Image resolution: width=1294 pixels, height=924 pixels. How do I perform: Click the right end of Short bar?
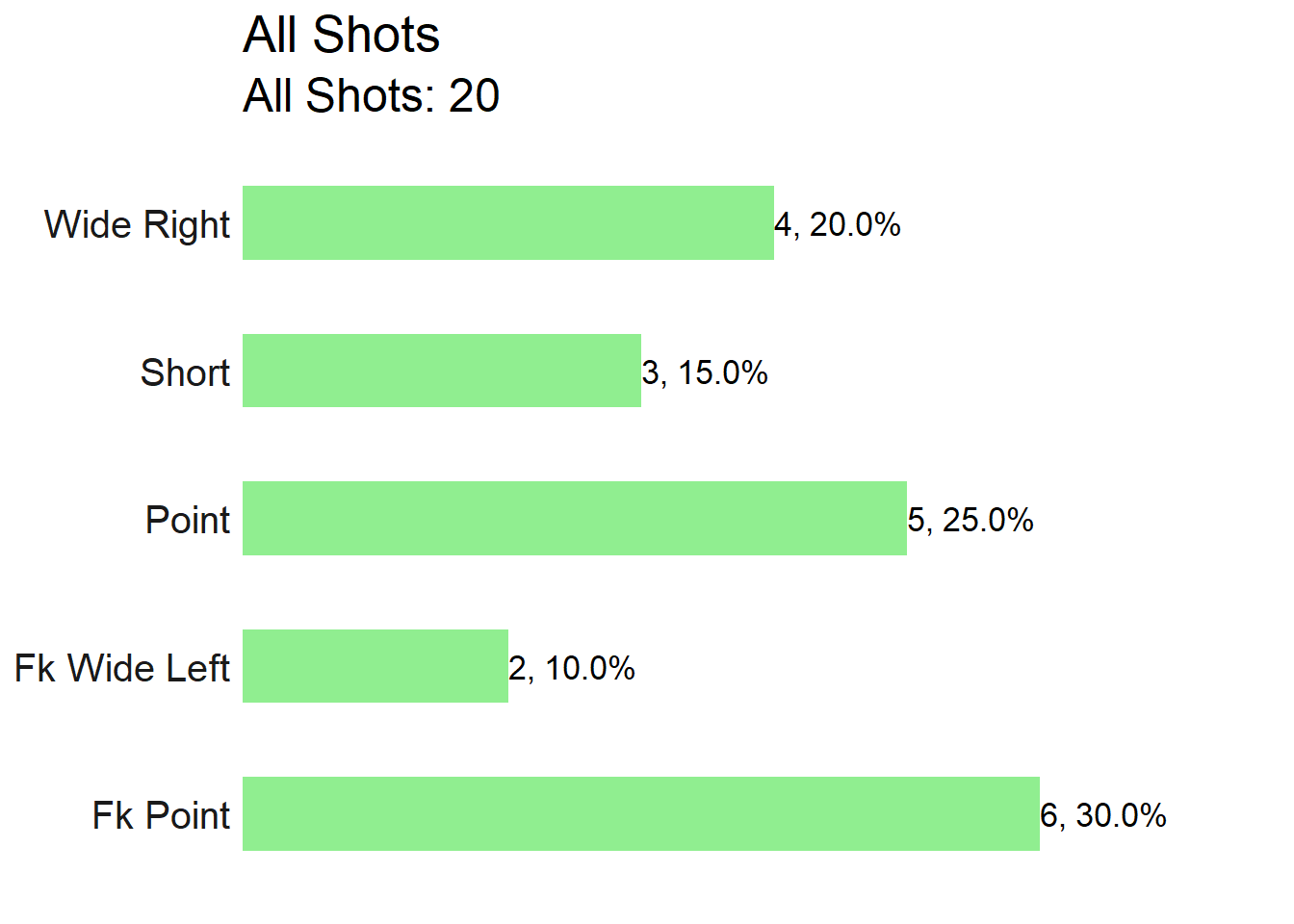pyautogui.click(x=637, y=371)
